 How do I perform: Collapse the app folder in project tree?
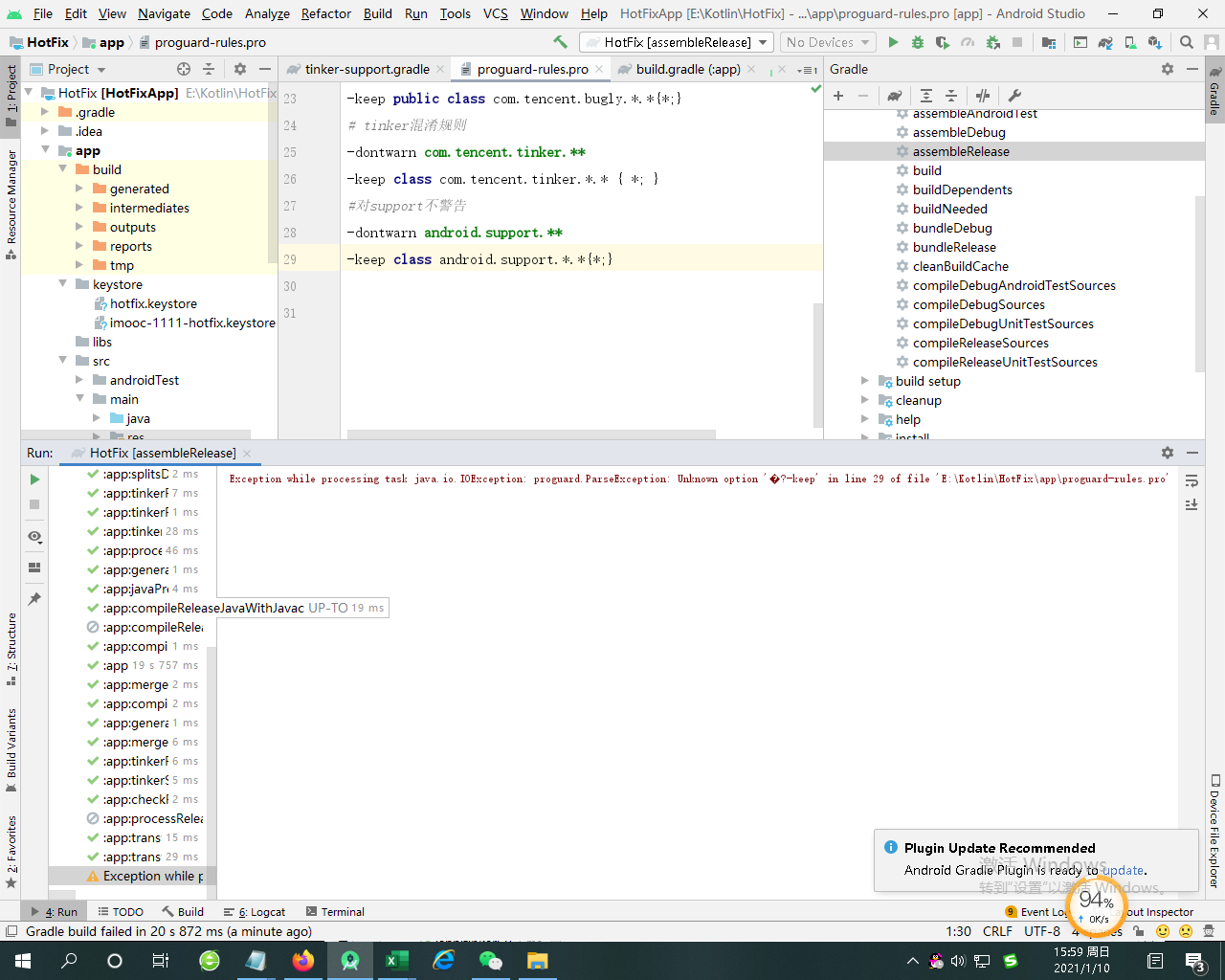45,150
